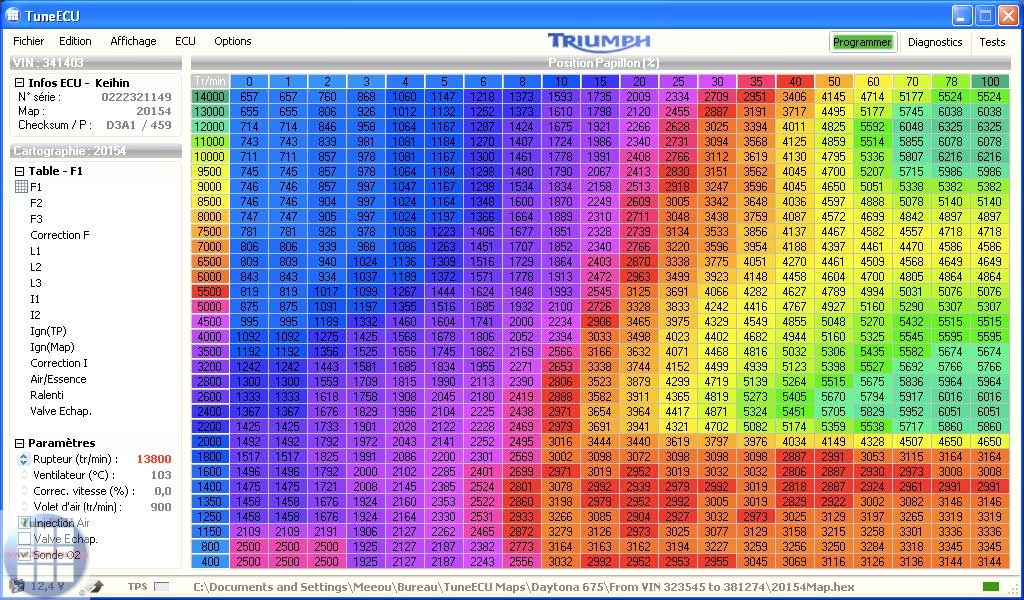1024x600 pixels.
Task: Adjust Volet d'air stepper arrows
Action: click(x=25, y=507)
